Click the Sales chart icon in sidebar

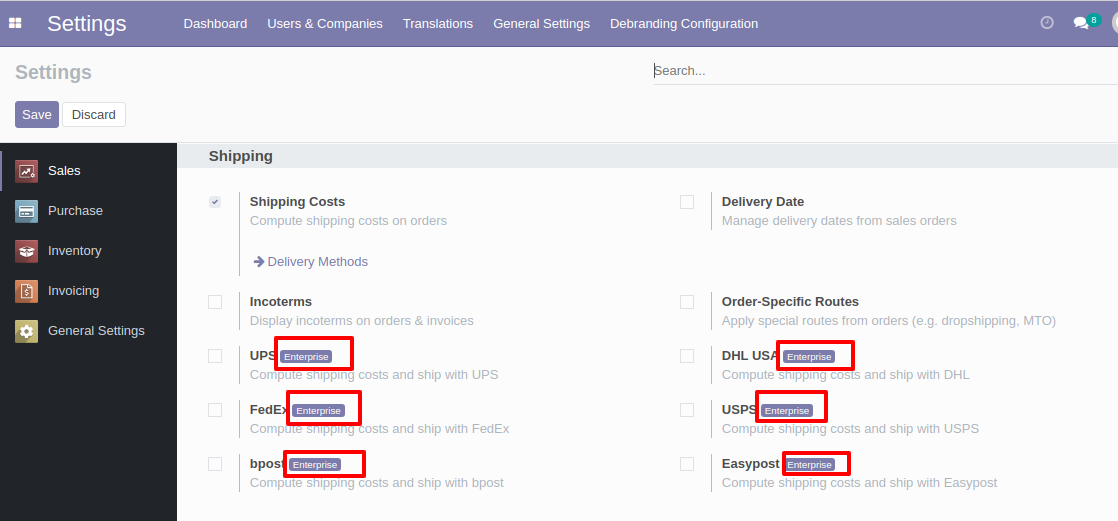(x=26, y=171)
